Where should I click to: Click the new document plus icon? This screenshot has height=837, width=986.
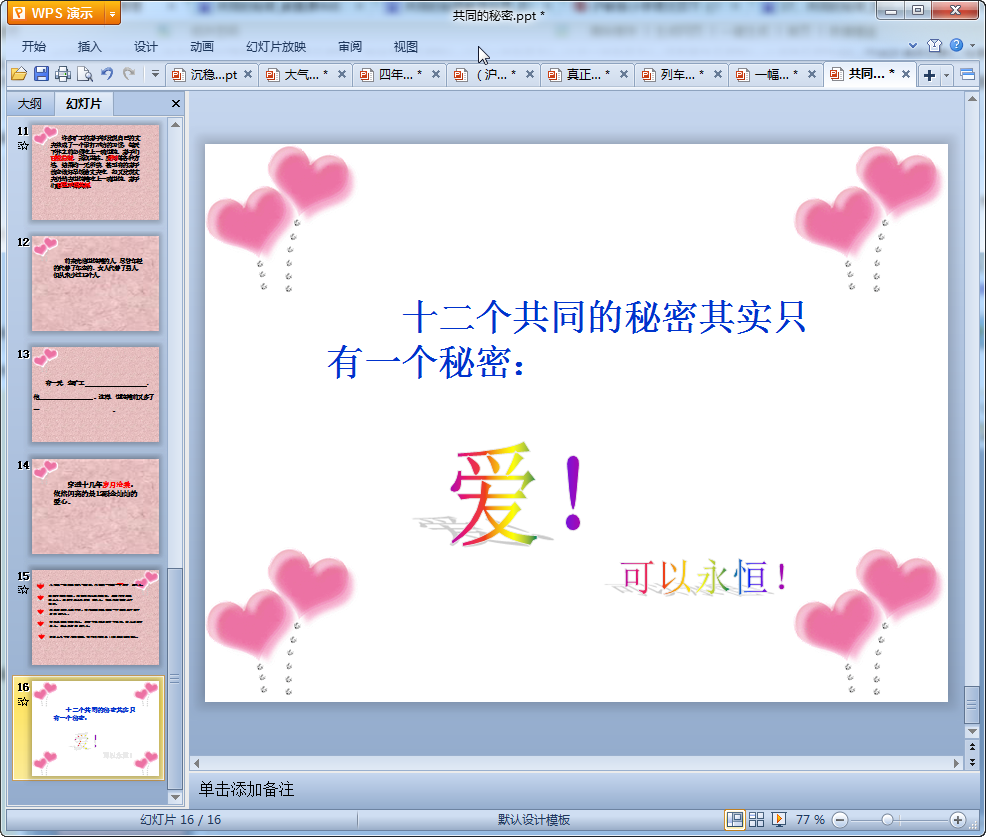pyautogui.click(x=929, y=75)
